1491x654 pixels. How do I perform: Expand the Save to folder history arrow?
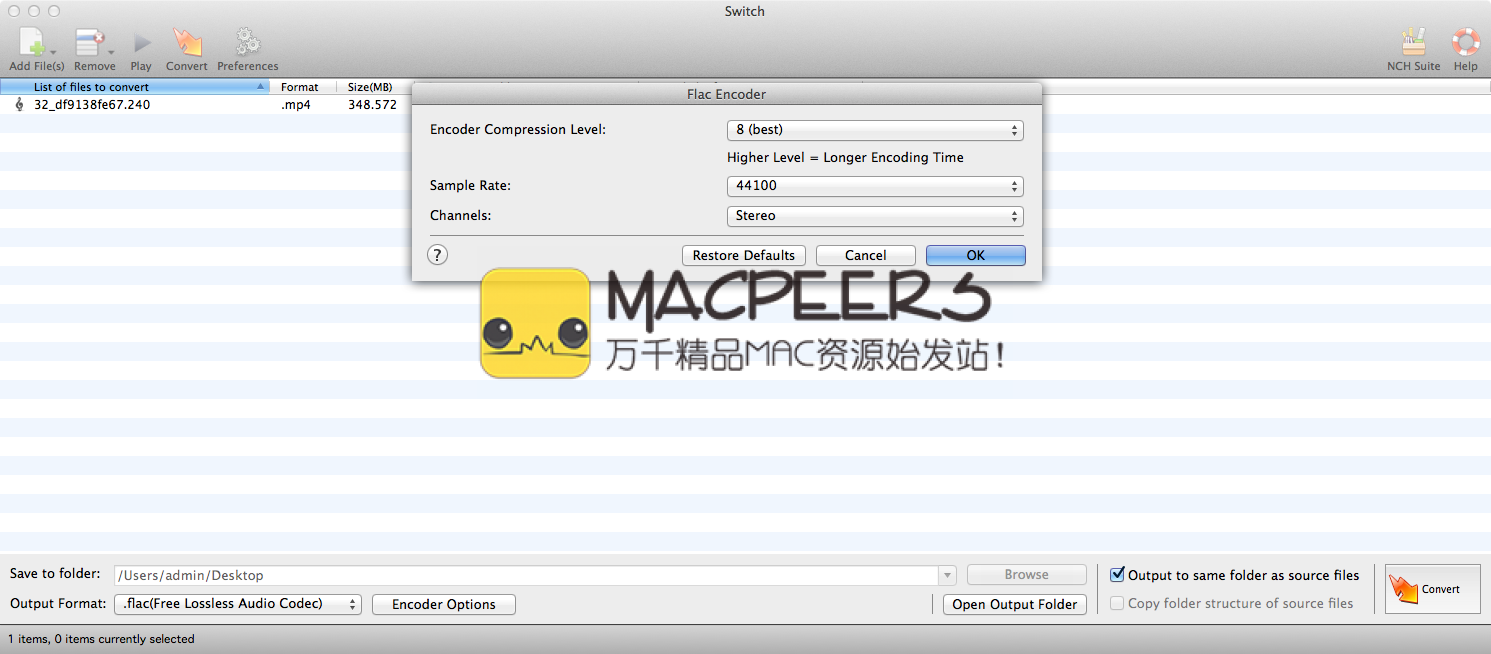pos(948,575)
